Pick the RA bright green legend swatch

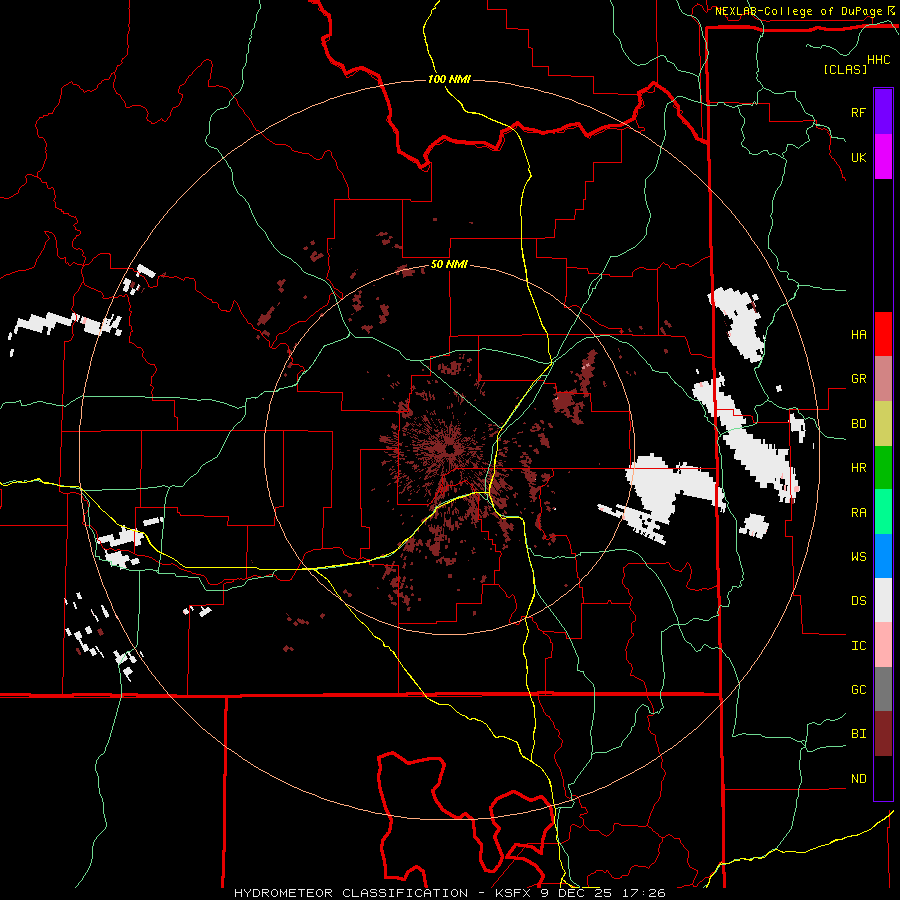point(883,512)
